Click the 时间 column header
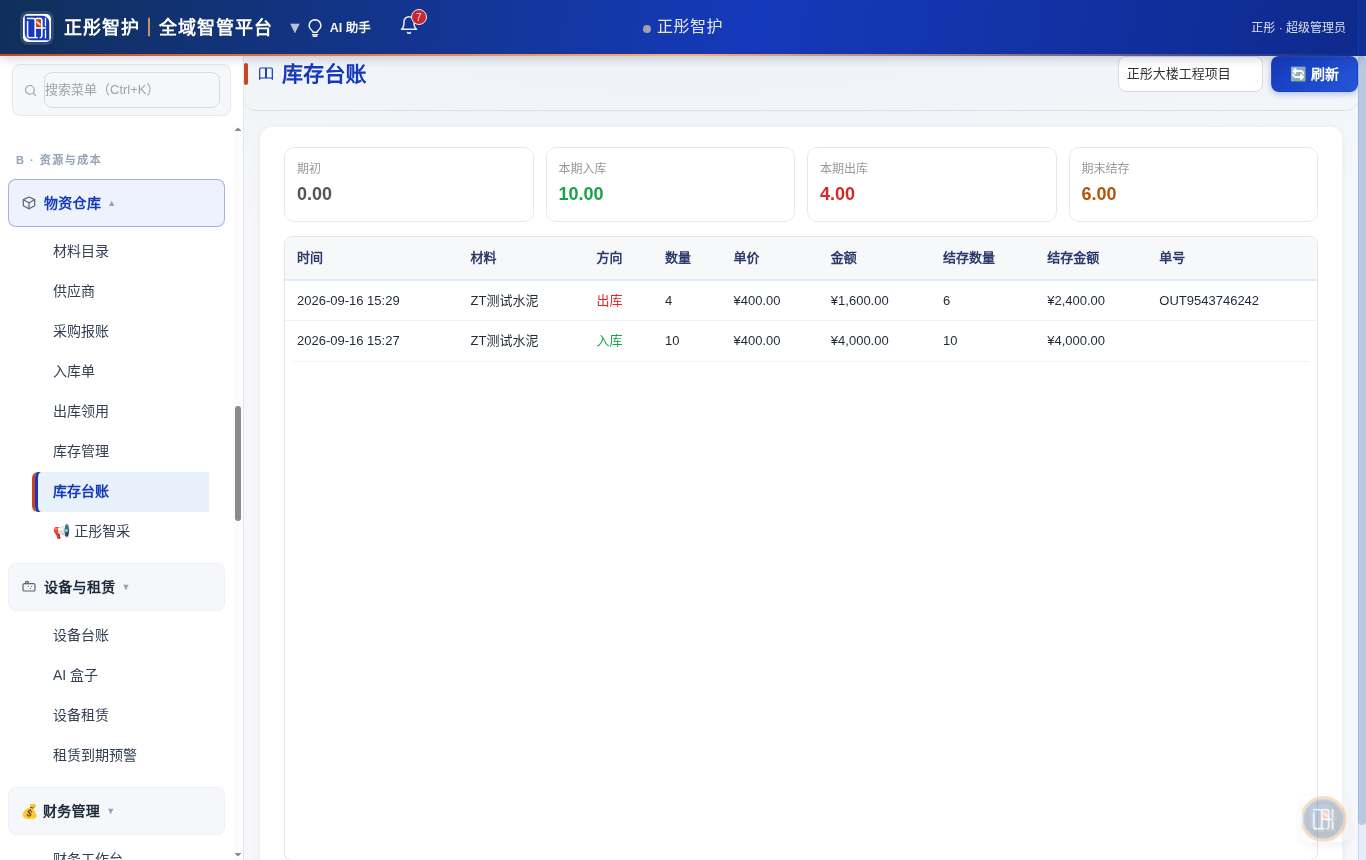1366x860 pixels. pyautogui.click(x=310, y=258)
